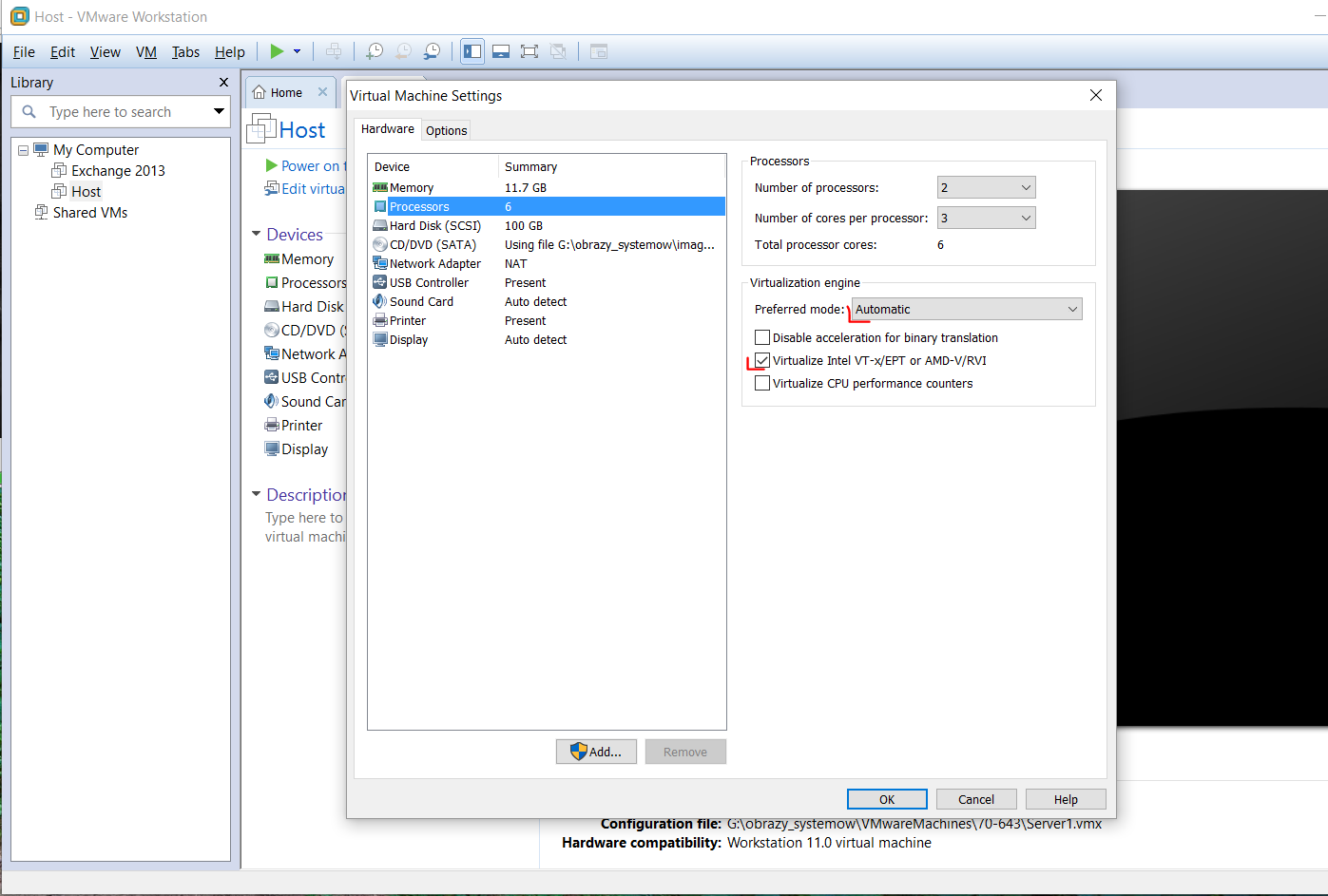Select the Display device in settings dialog list

pos(547,340)
